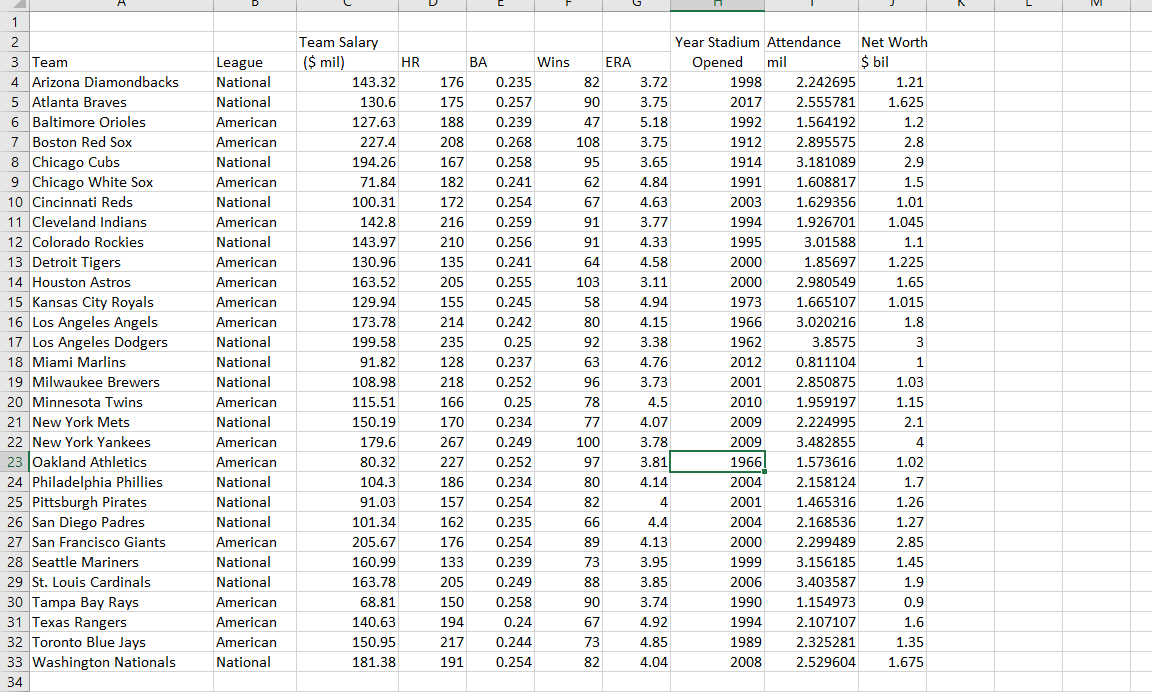Select row 1 header
This screenshot has width=1152, height=692.
tap(15, 22)
